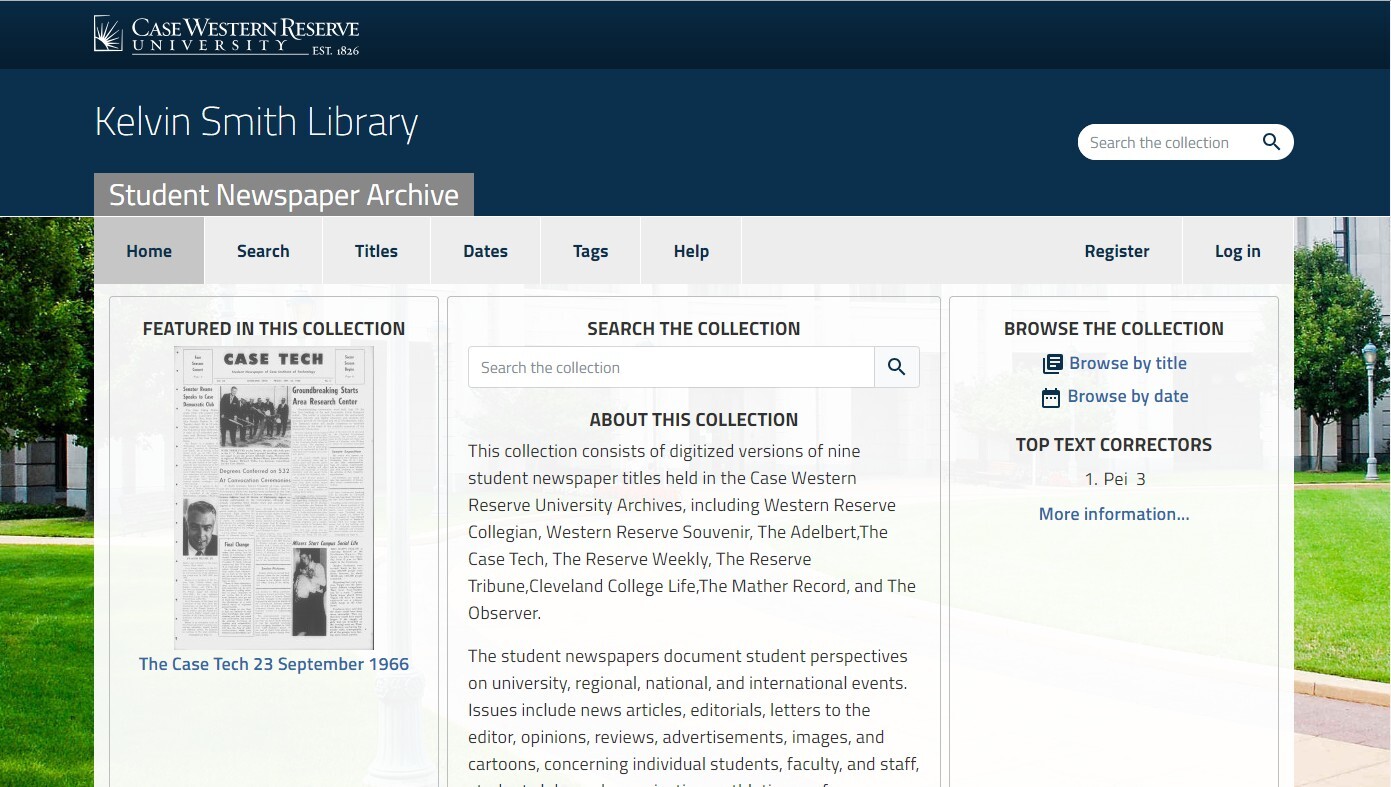The height and width of the screenshot is (787, 1391).
Task: Click inside the header search field
Action: click(x=1165, y=142)
